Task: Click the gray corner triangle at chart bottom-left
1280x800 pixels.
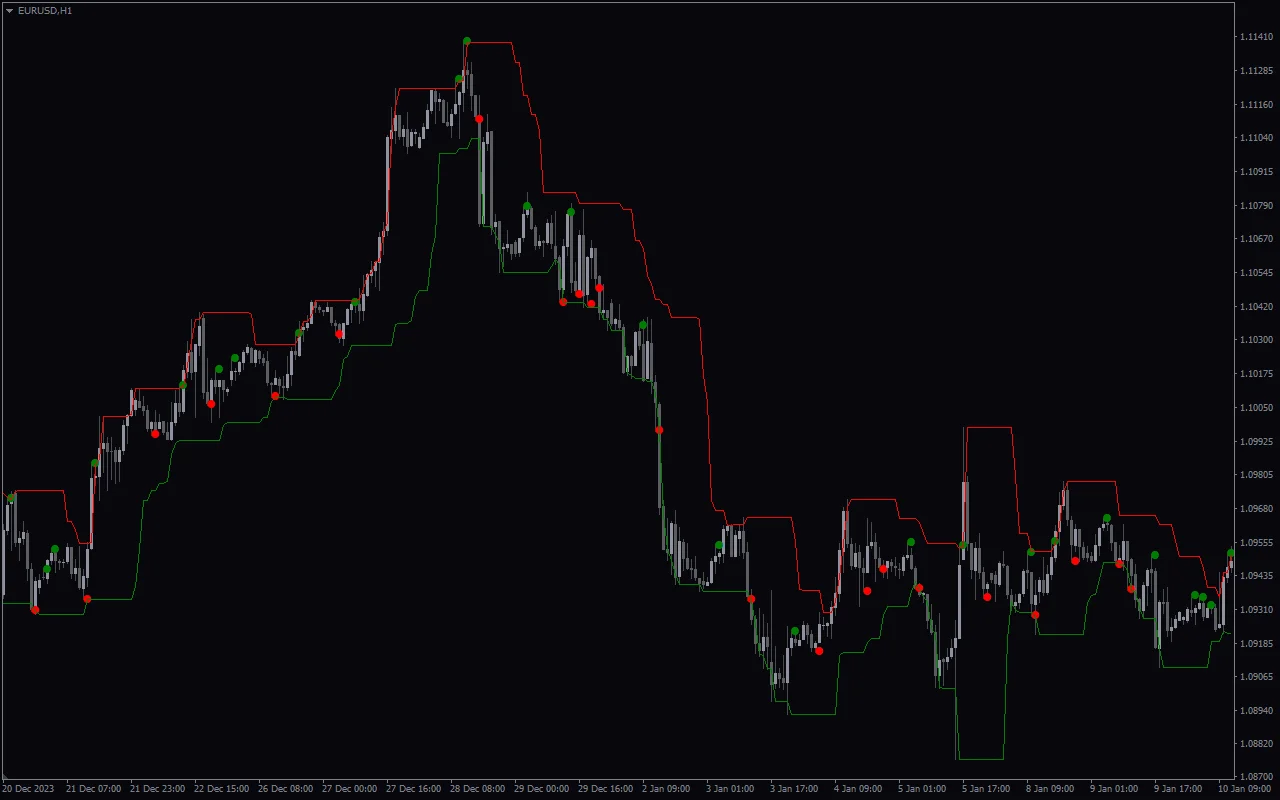Action: point(4,778)
